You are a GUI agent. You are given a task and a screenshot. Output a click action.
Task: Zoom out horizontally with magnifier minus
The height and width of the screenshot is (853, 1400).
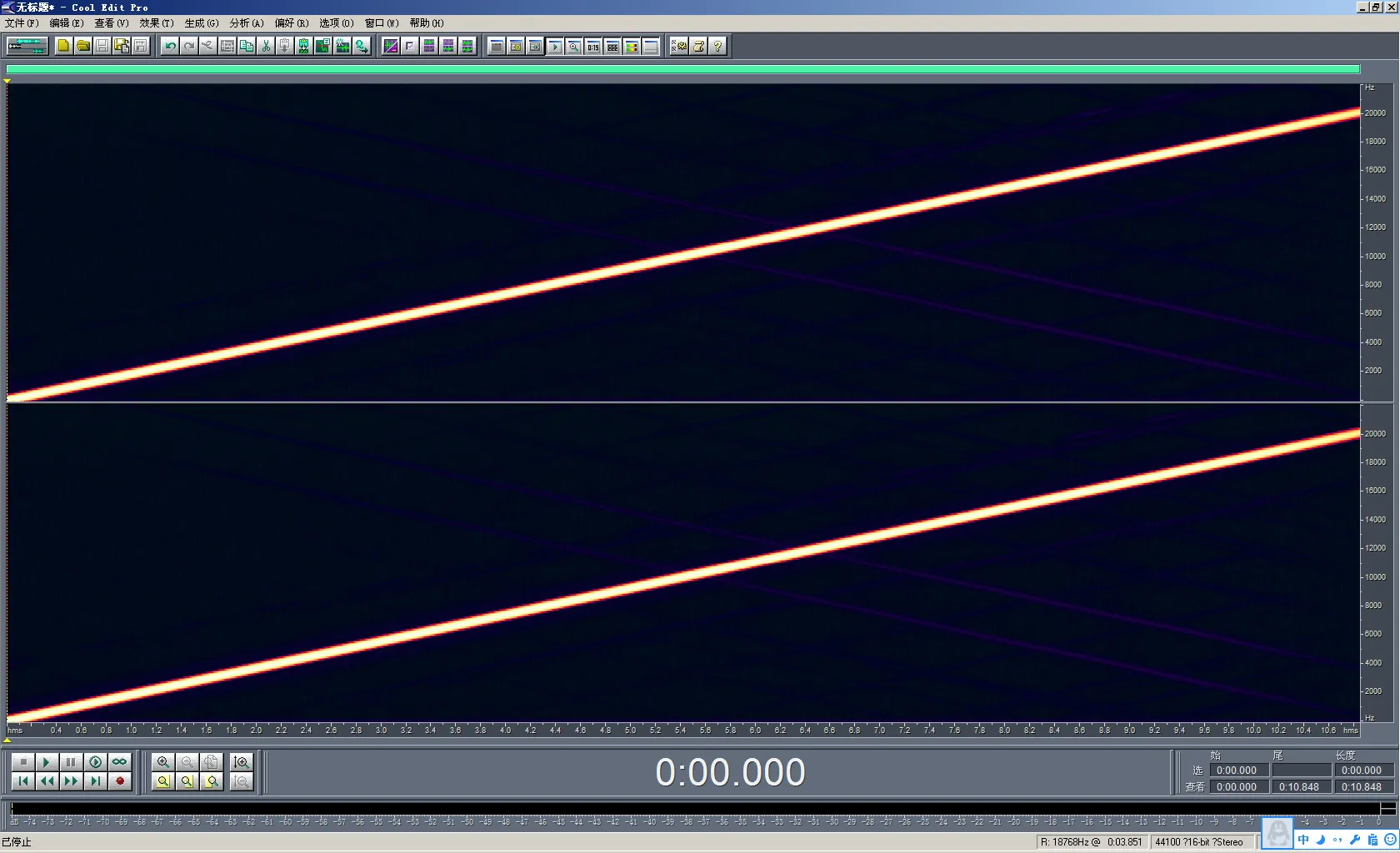click(187, 761)
